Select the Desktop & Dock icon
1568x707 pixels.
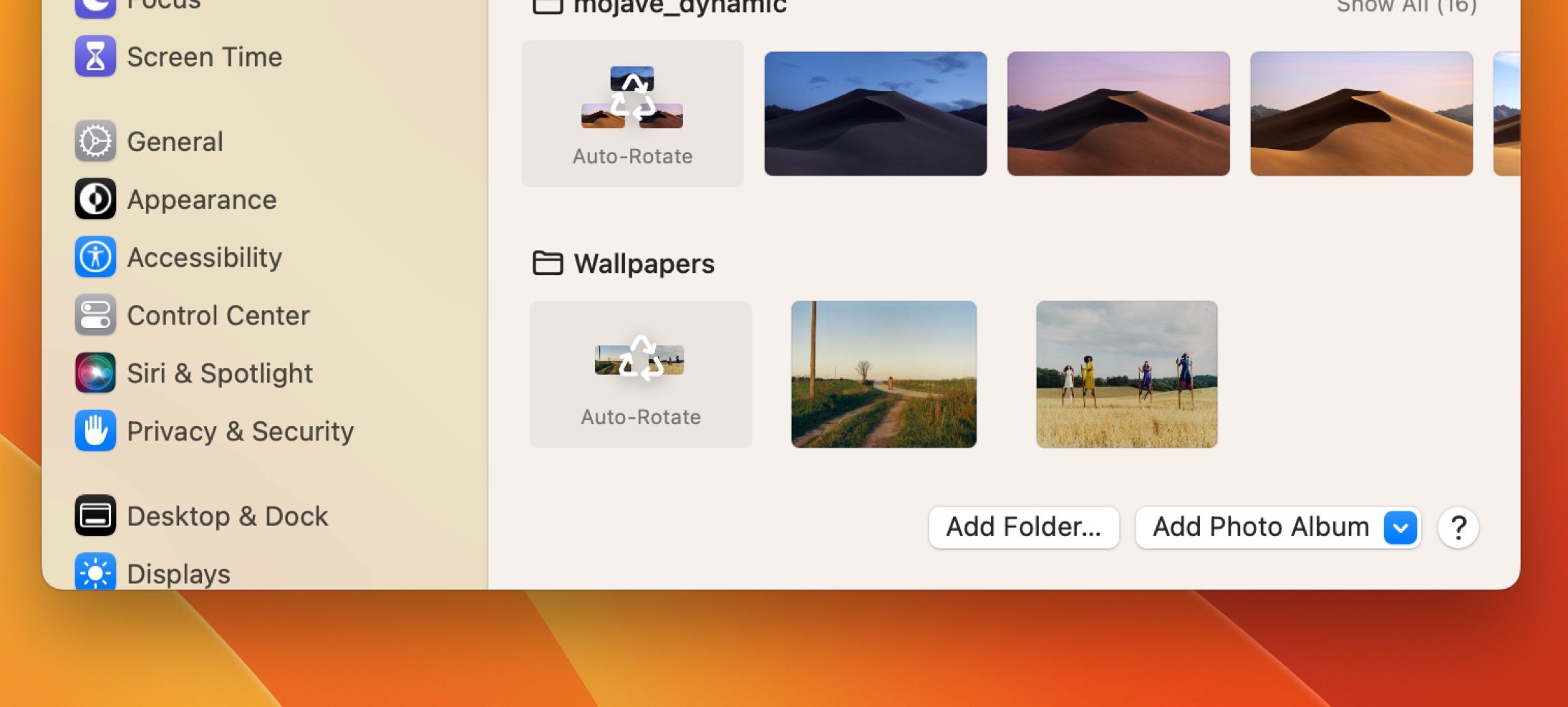point(95,516)
